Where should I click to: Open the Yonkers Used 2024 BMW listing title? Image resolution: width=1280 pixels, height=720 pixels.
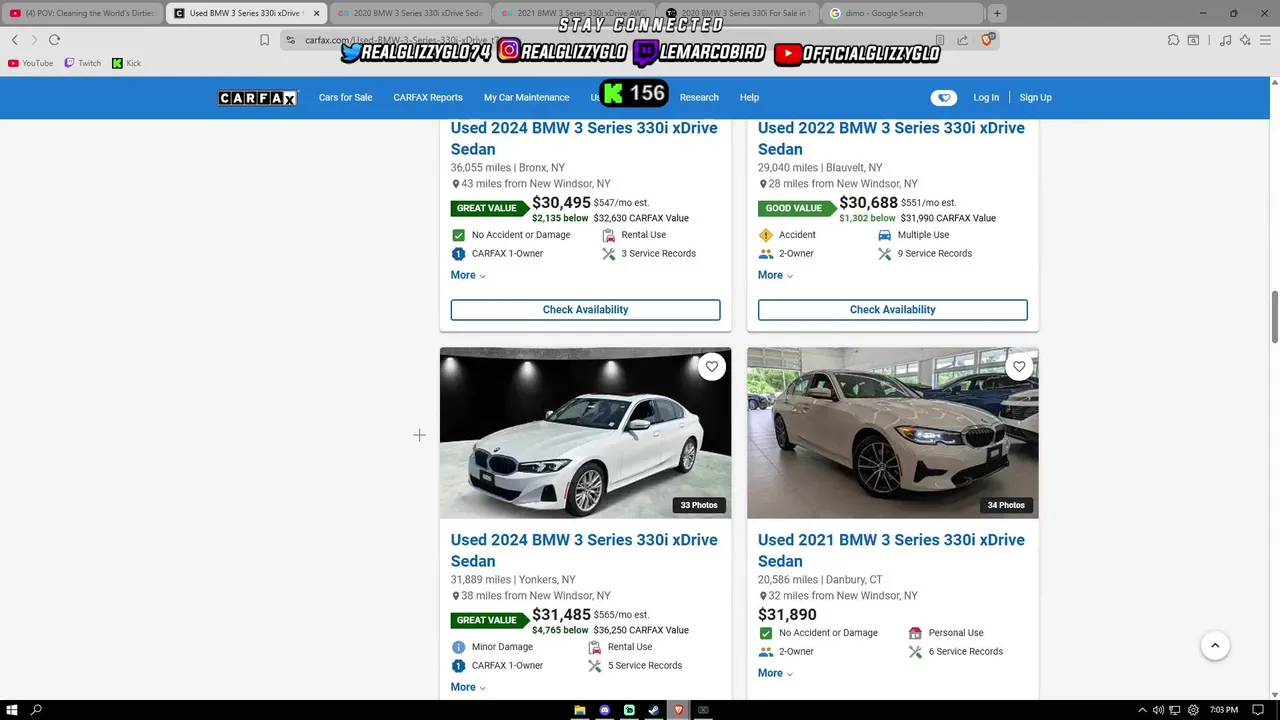click(x=584, y=550)
